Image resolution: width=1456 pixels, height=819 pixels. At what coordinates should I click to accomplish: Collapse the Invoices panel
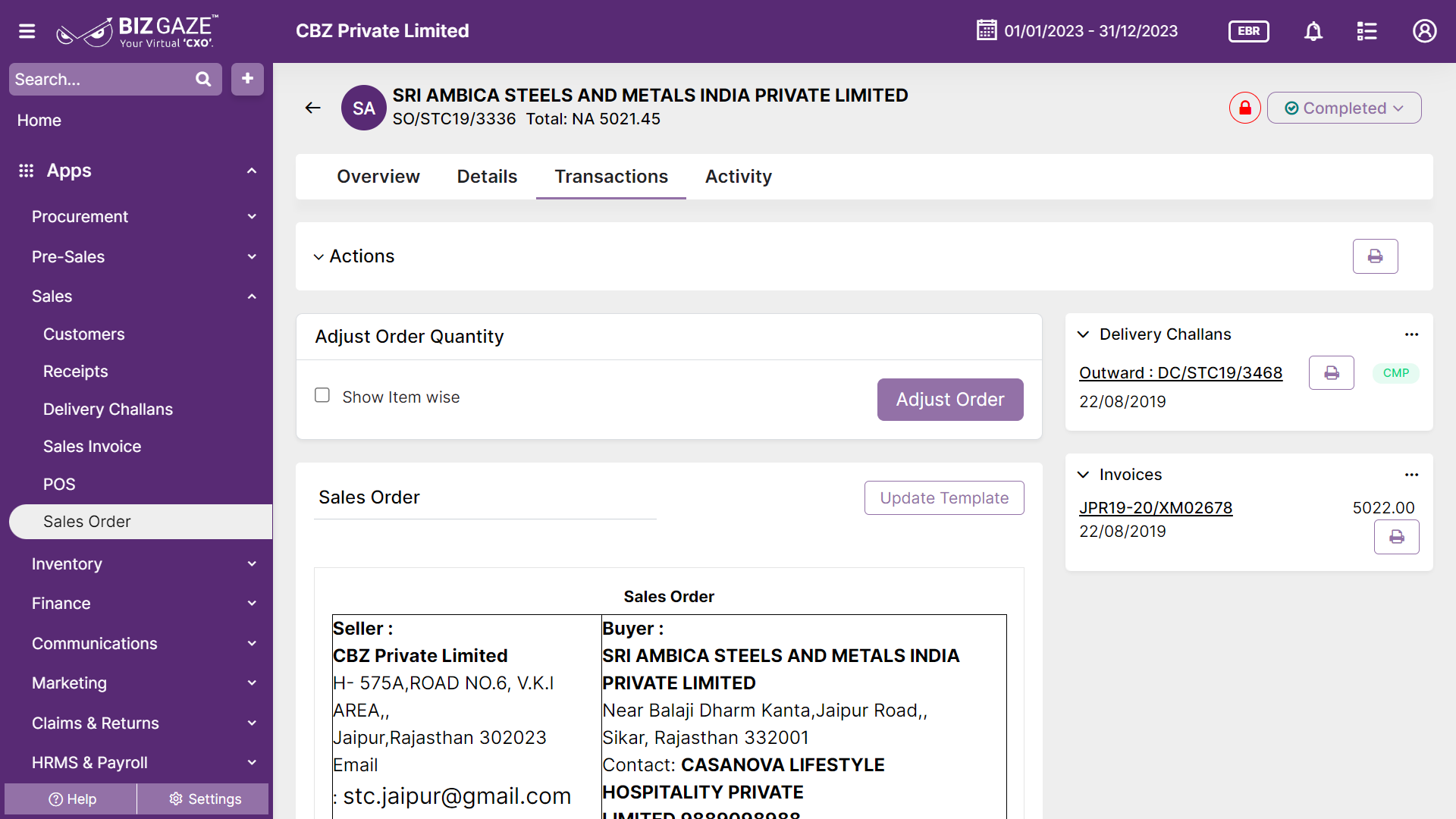tap(1083, 475)
